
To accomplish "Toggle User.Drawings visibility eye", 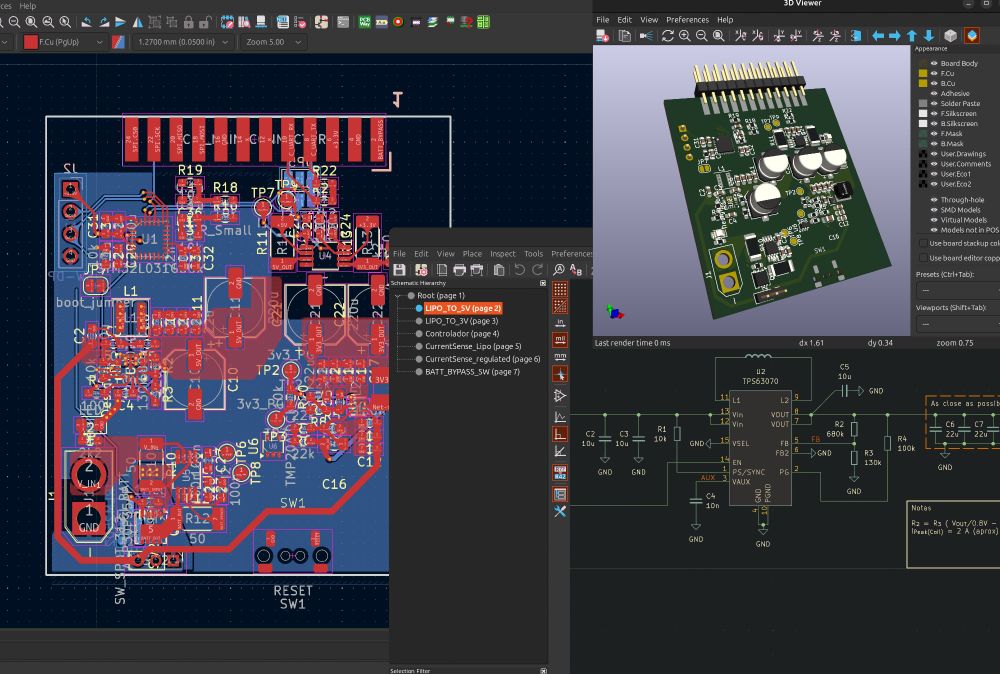I will click(934, 154).
